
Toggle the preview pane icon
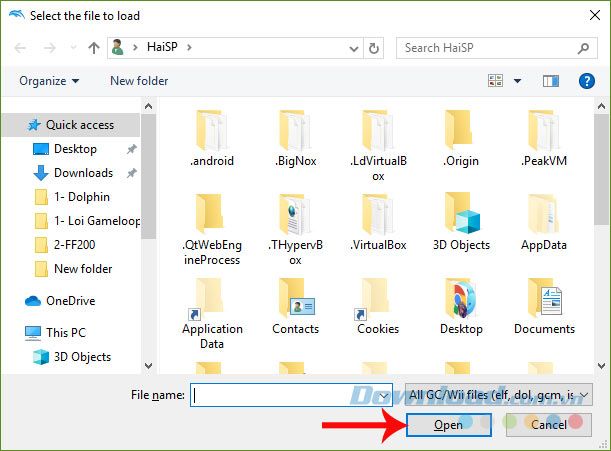[x=550, y=81]
